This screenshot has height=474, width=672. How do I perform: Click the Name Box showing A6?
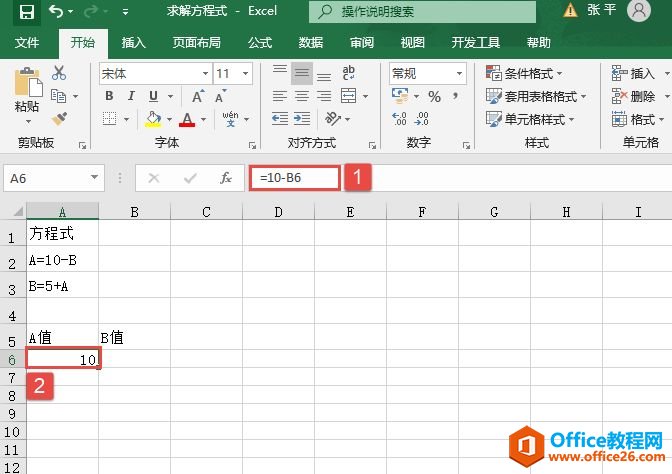point(54,178)
